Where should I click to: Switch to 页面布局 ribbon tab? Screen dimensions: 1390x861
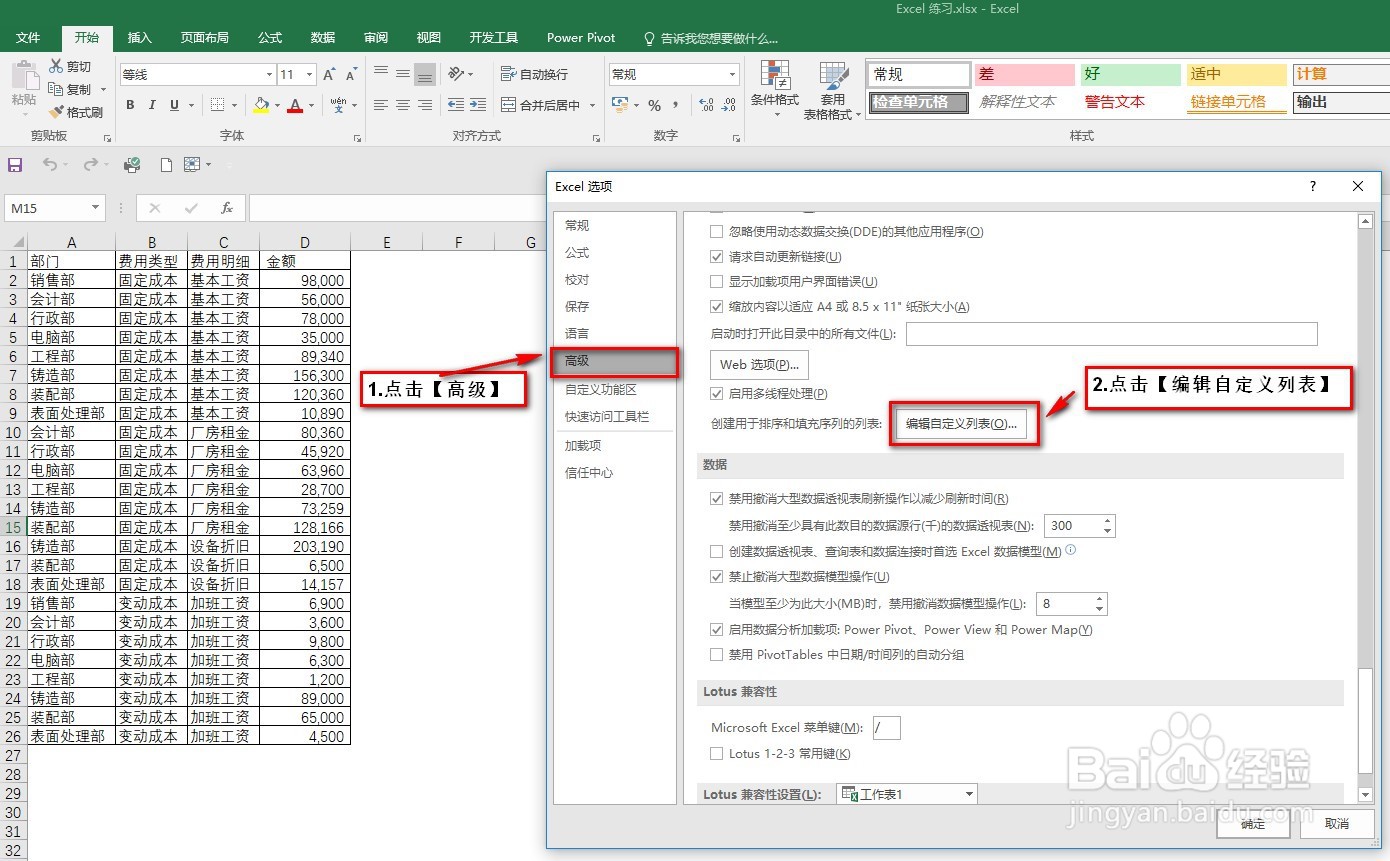204,38
